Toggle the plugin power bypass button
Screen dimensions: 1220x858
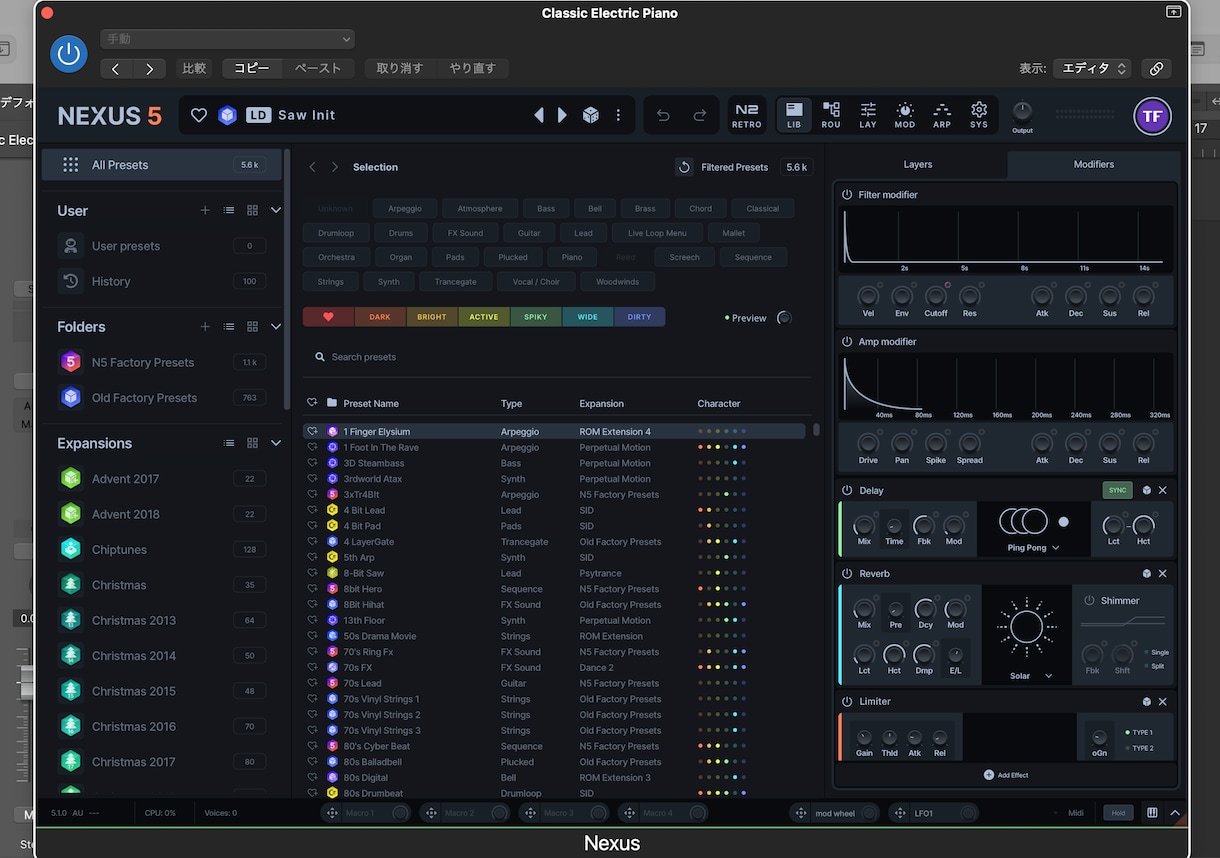[69, 53]
